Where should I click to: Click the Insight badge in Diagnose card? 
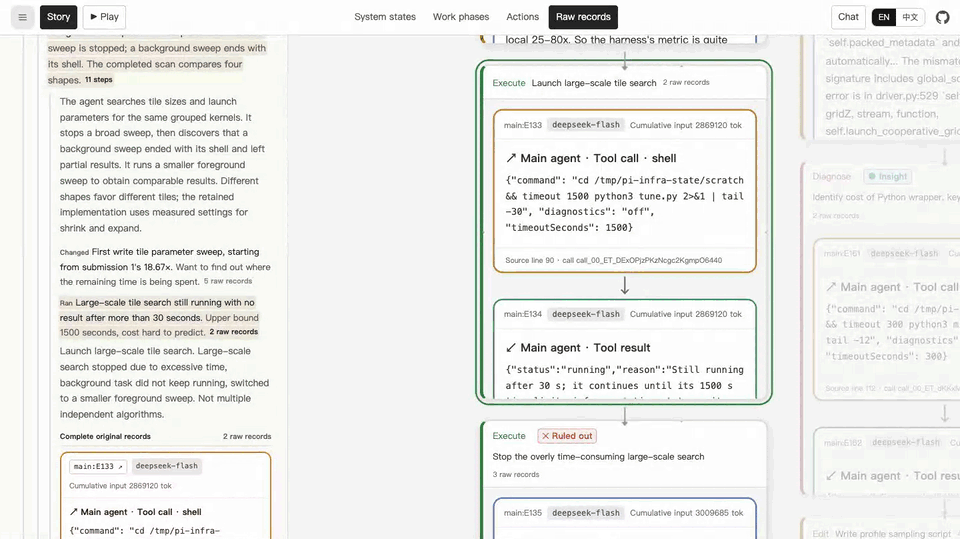point(887,176)
